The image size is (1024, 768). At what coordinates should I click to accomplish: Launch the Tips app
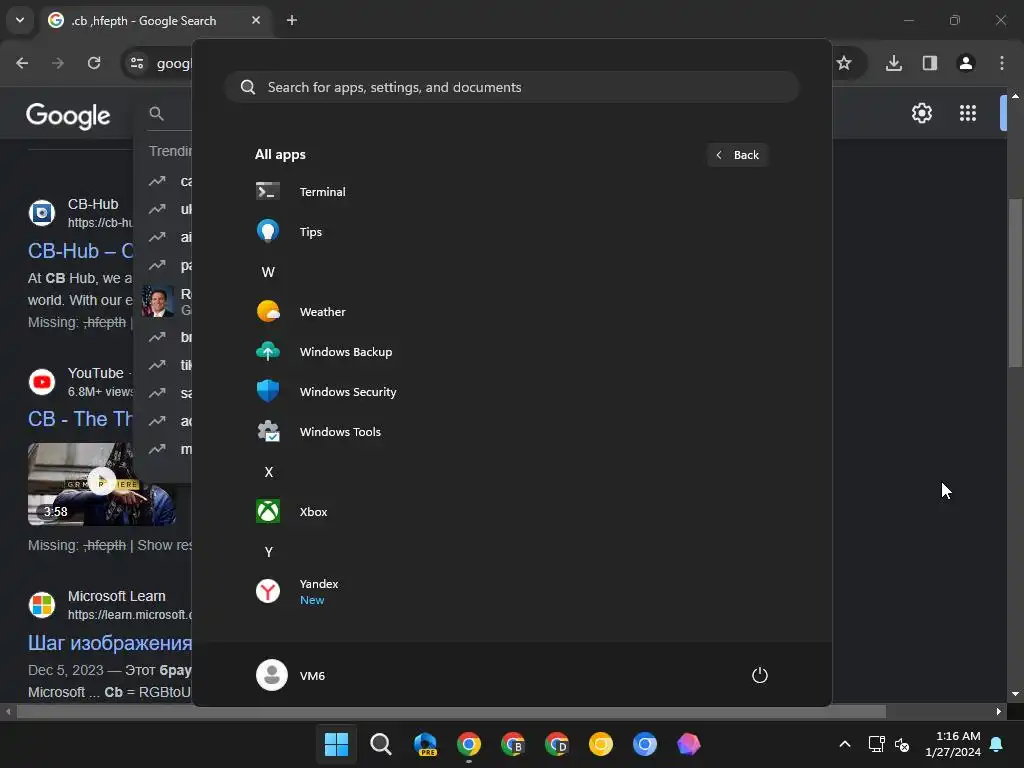(511, 231)
